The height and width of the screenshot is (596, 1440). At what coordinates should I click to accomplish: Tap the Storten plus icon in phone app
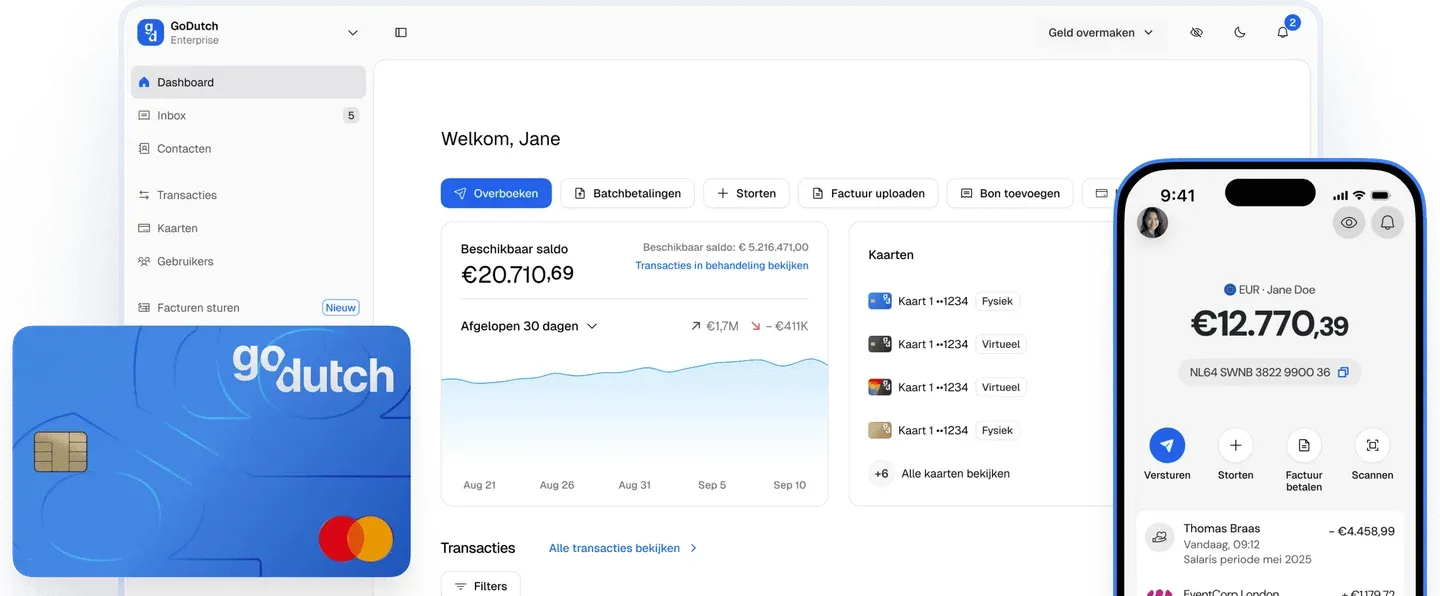[1236, 445]
